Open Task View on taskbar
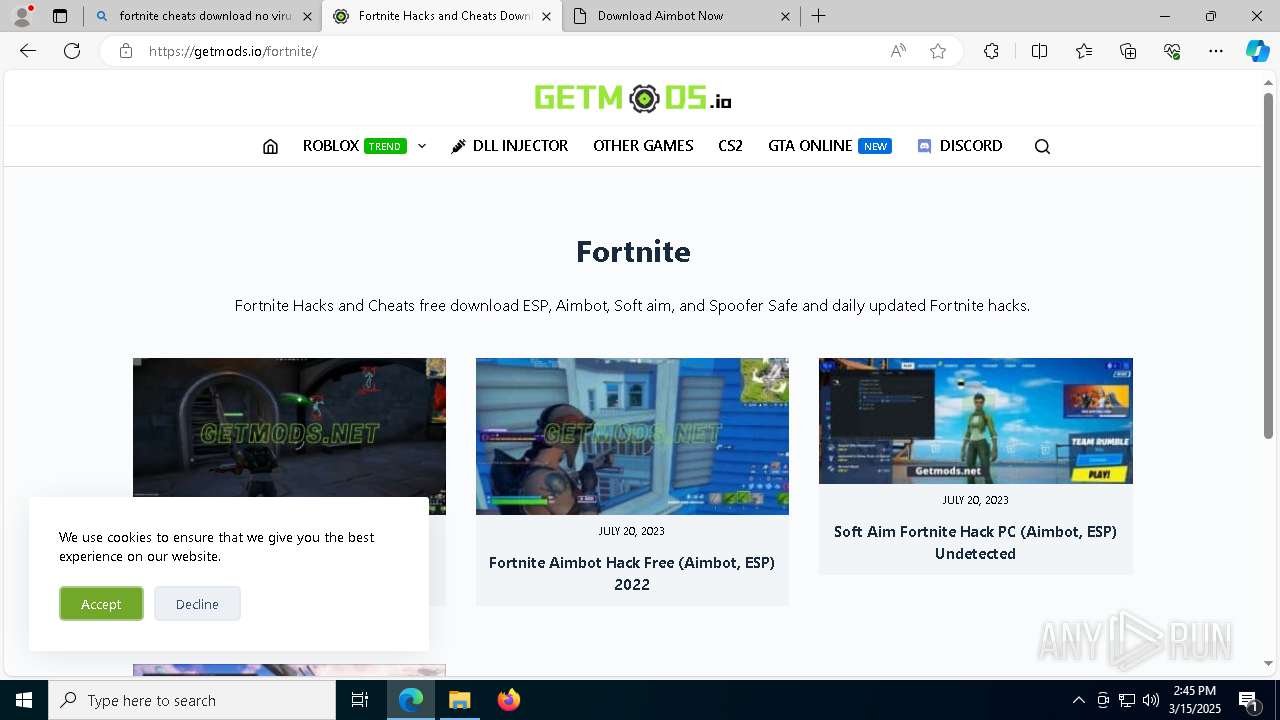This screenshot has width=1280, height=720. 360,700
